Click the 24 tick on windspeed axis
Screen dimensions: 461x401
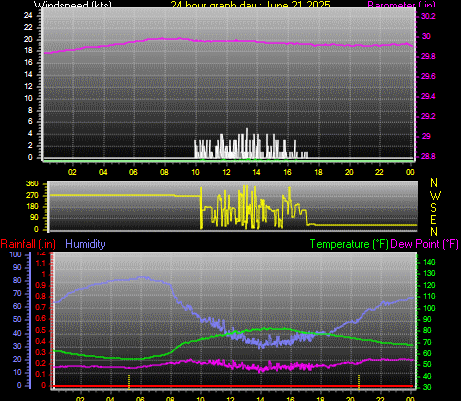(x=28, y=15)
